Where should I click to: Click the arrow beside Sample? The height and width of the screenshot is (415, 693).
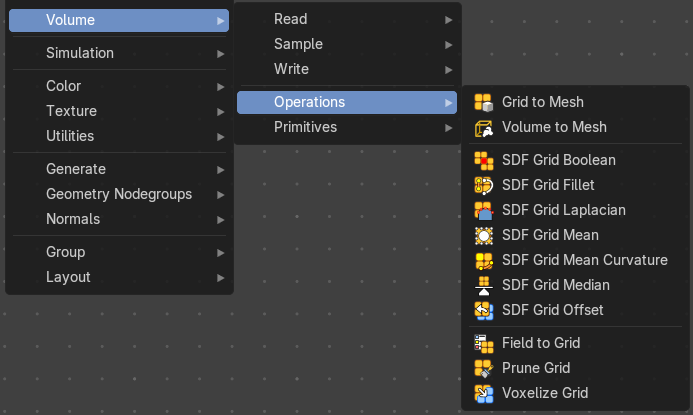click(448, 45)
